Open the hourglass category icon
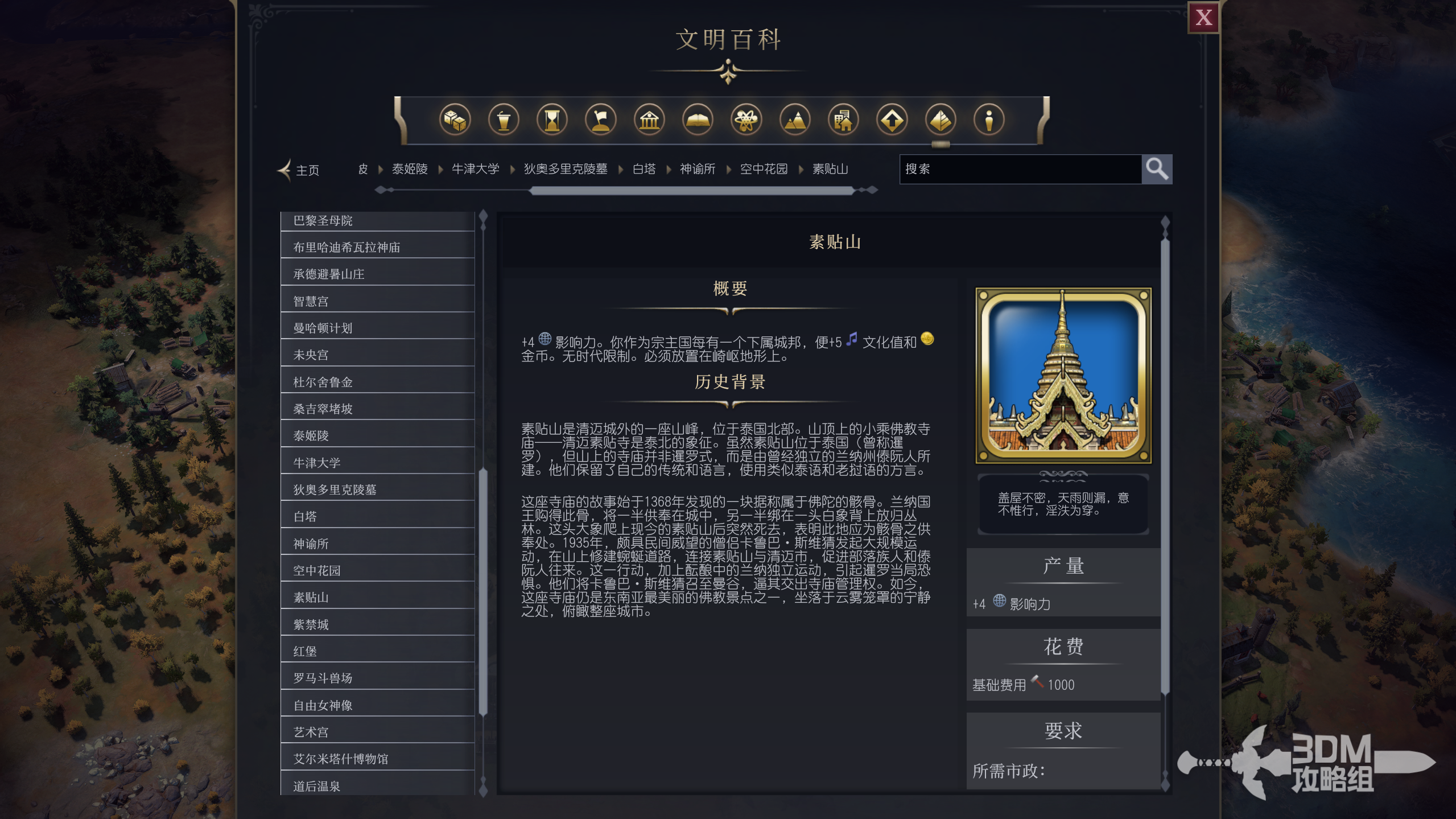This screenshot has height=819, width=1456. coord(552,120)
